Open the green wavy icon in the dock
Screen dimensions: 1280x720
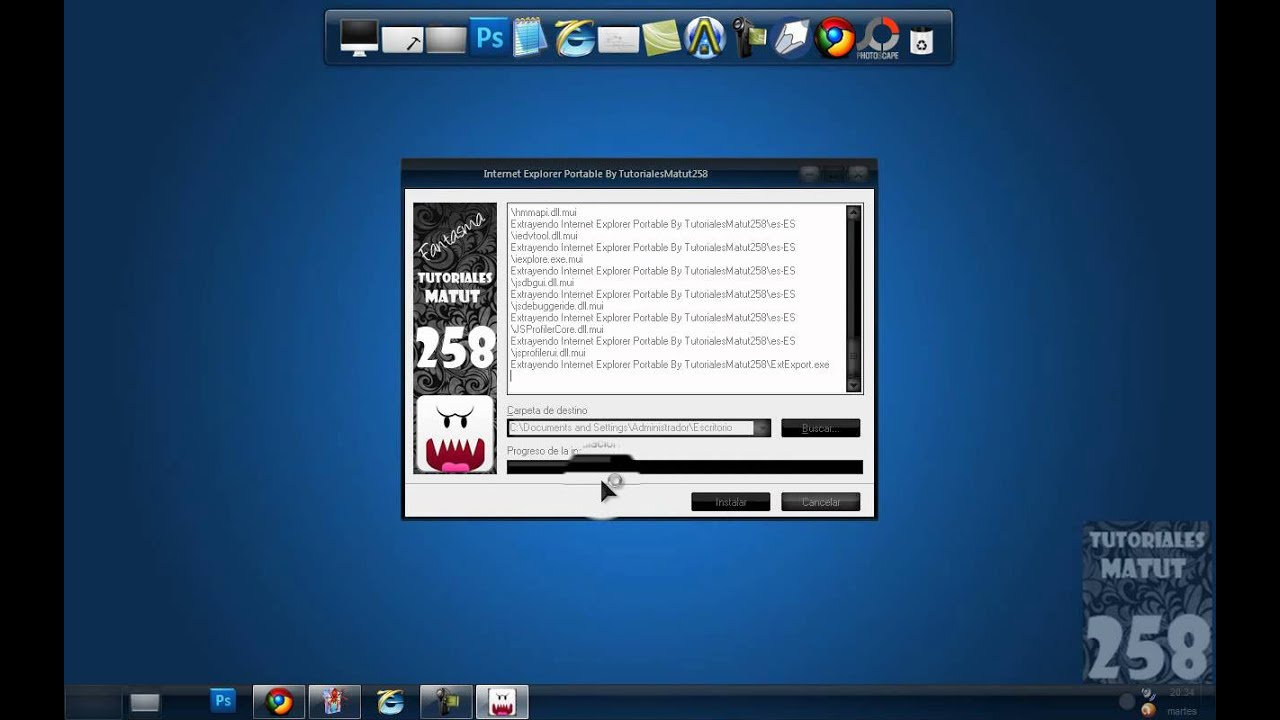(x=661, y=39)
